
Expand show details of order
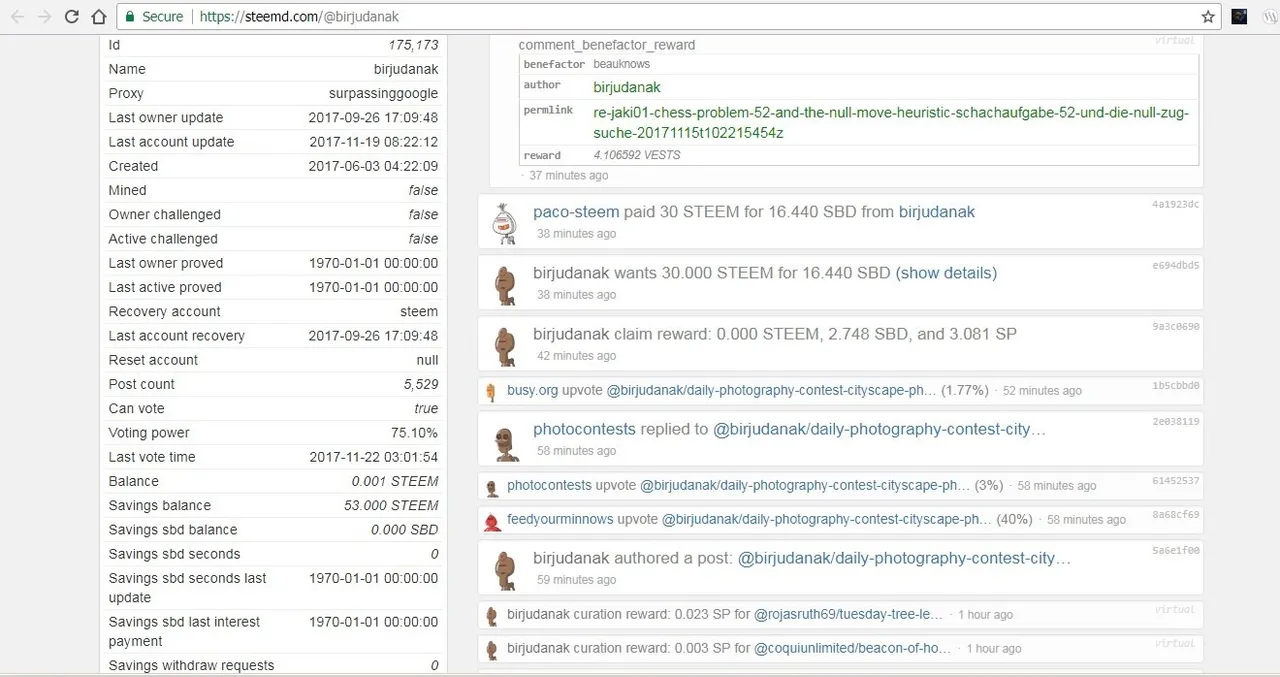946,273
